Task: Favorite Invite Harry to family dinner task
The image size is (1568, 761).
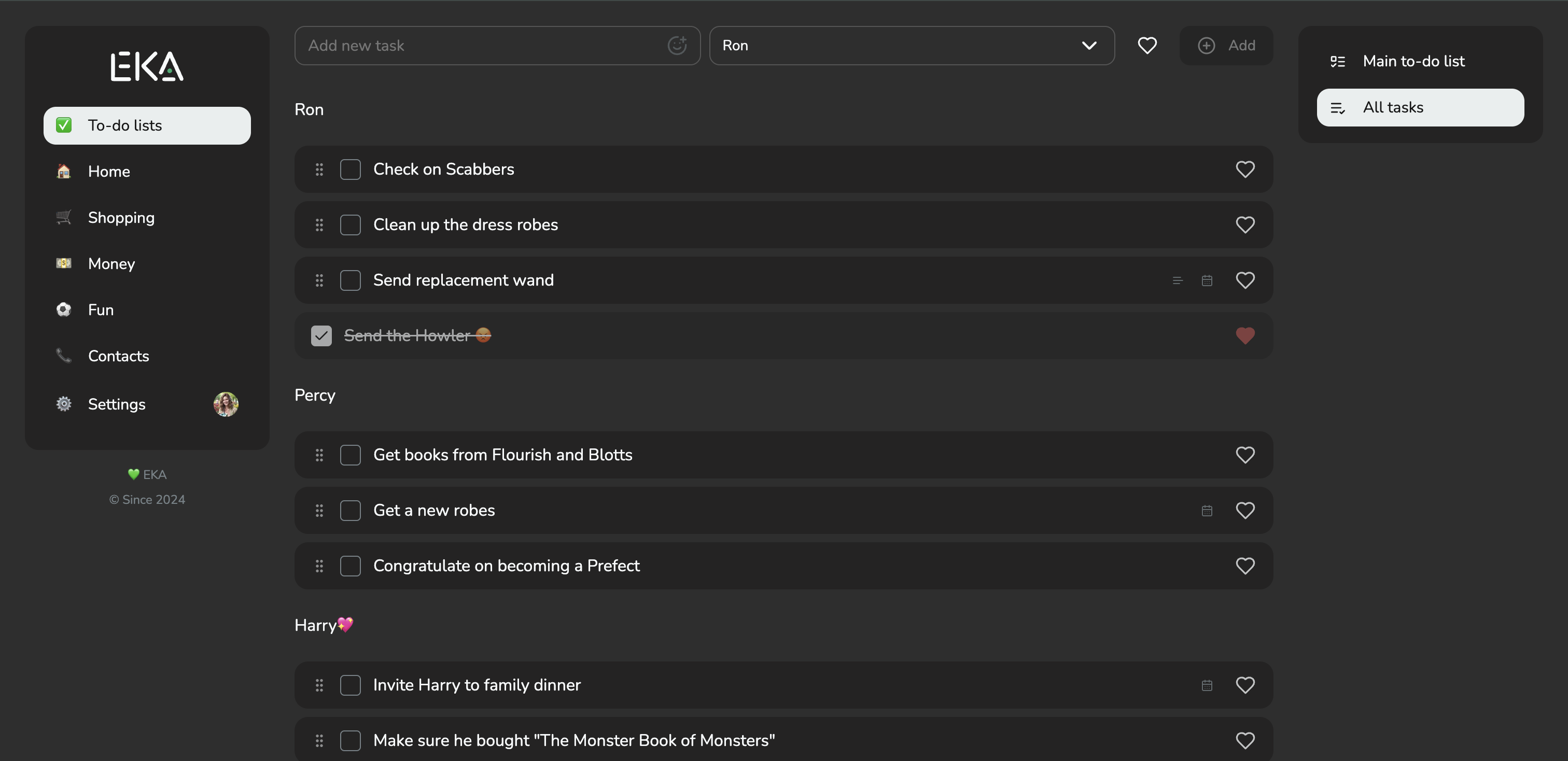Action: tap(1245, 684)
